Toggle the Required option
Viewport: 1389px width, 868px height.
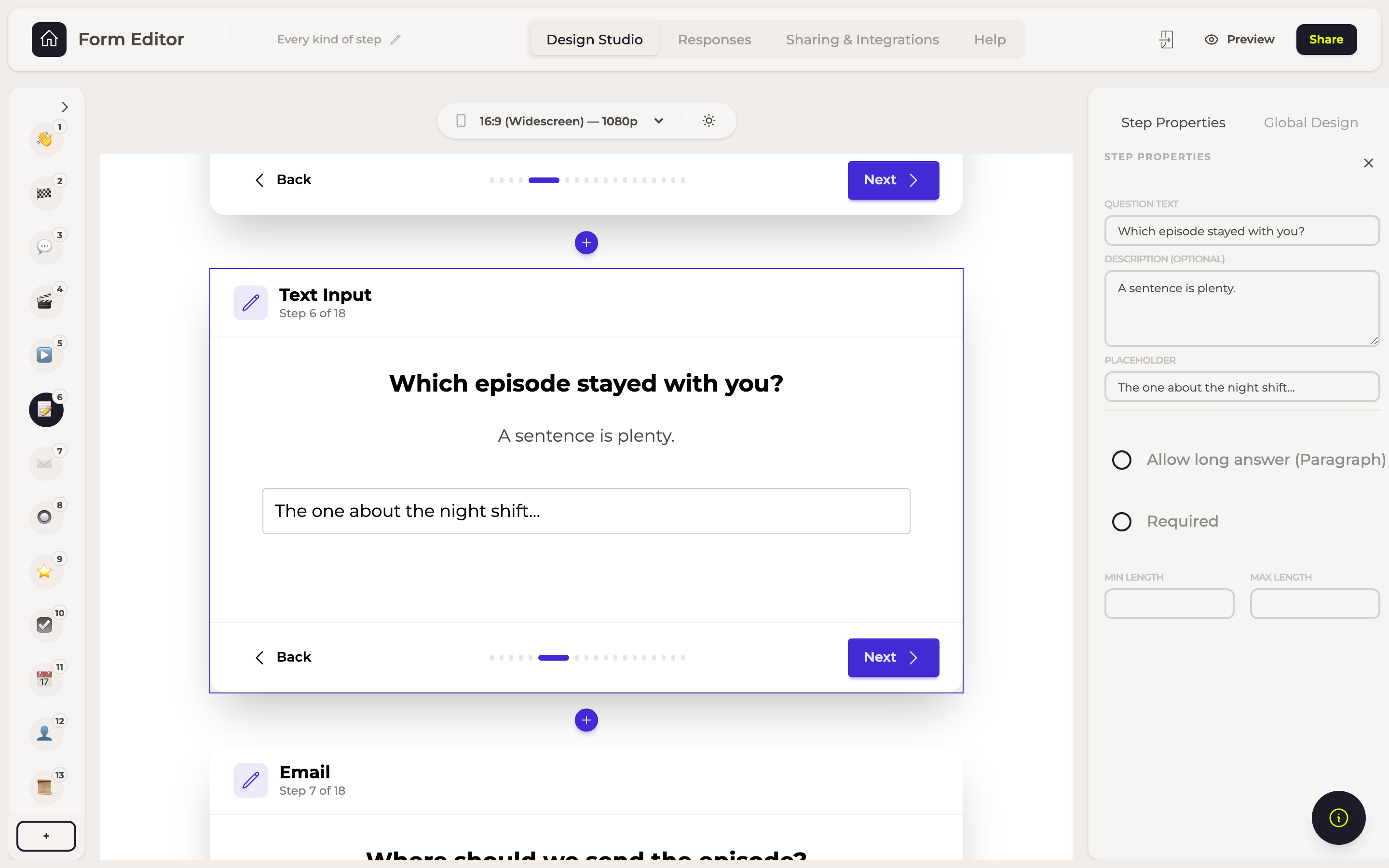1121,521
